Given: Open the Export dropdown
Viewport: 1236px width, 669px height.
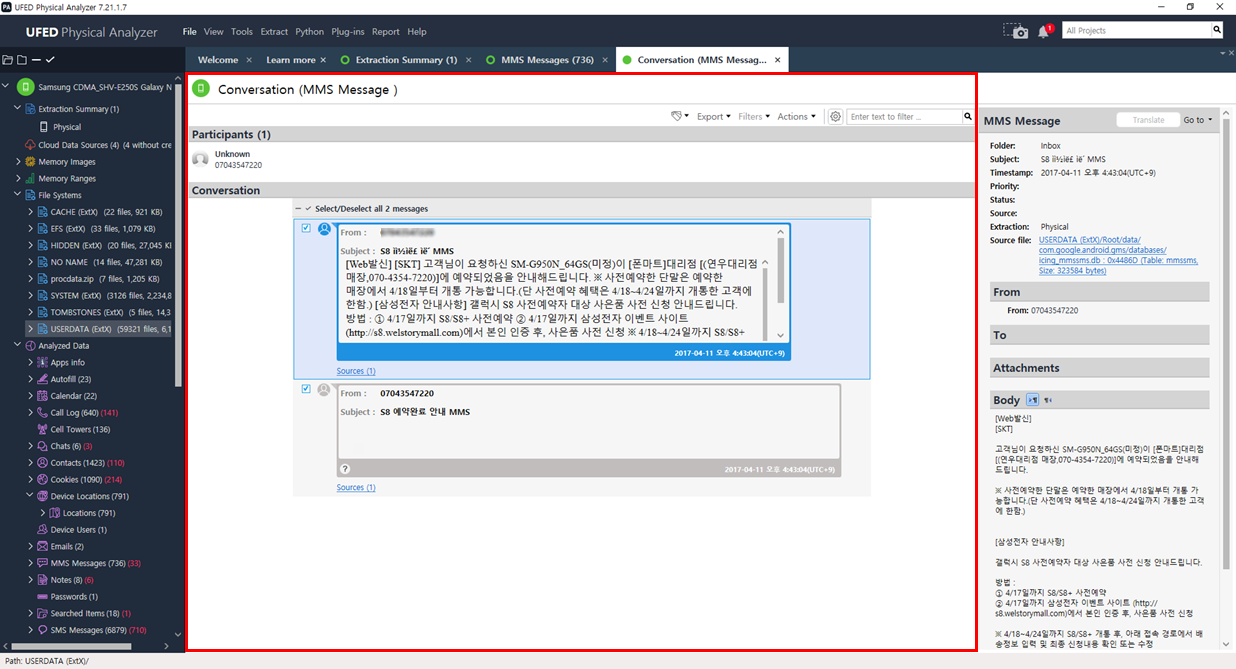Looking at the screenshot, I should 714,117.
